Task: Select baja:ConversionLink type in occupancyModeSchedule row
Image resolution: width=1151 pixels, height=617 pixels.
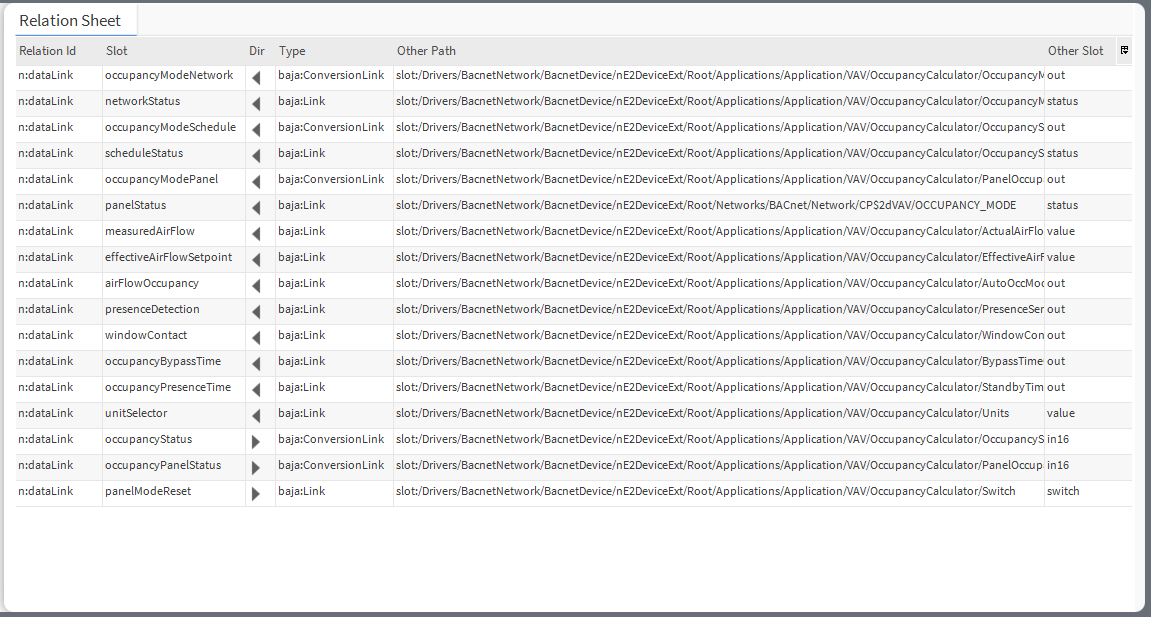Action: pyautogui.click(x=331, y=127)
